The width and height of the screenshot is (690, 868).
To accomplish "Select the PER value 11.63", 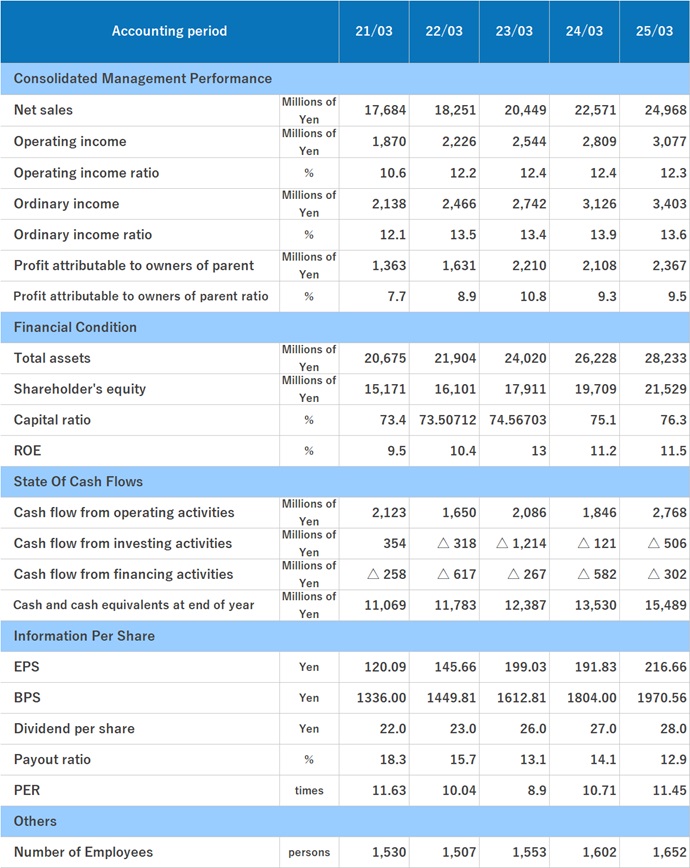I will tap(388, 790).
